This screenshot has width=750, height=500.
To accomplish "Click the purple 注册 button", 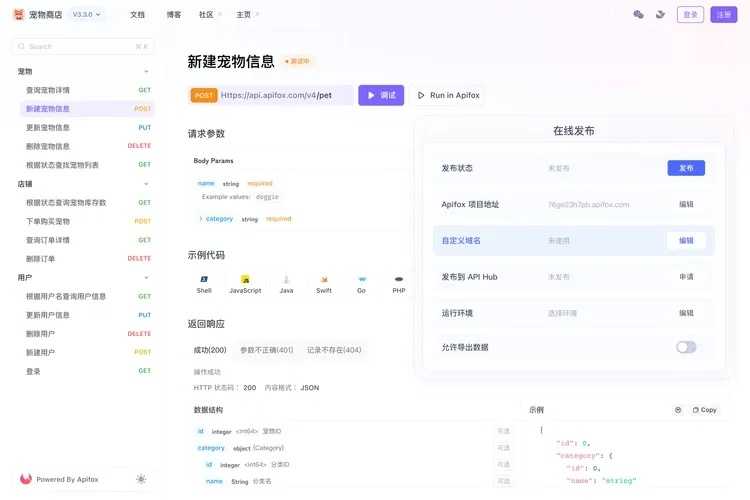I will click(x=724, y=14).
